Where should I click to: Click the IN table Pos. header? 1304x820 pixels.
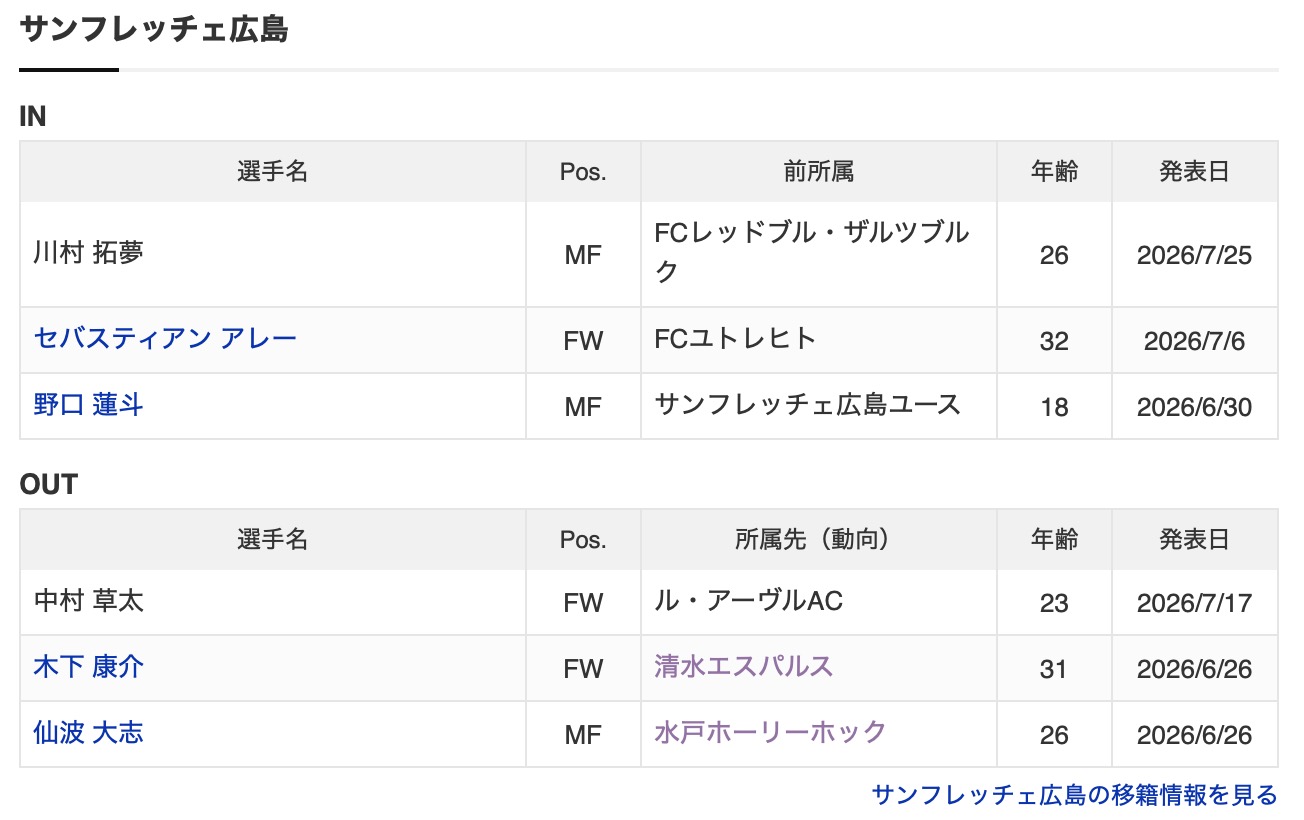(x=583, y=172)
